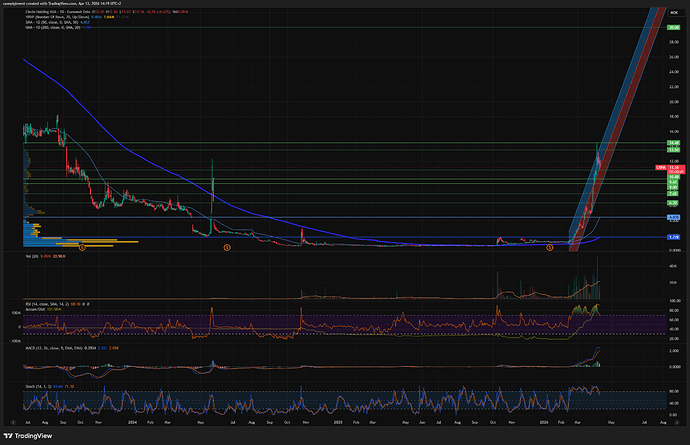This screenshot has height=445, width=690.
Task: Click the first orange marker under 2023 candles
Action: pos(83,247)
